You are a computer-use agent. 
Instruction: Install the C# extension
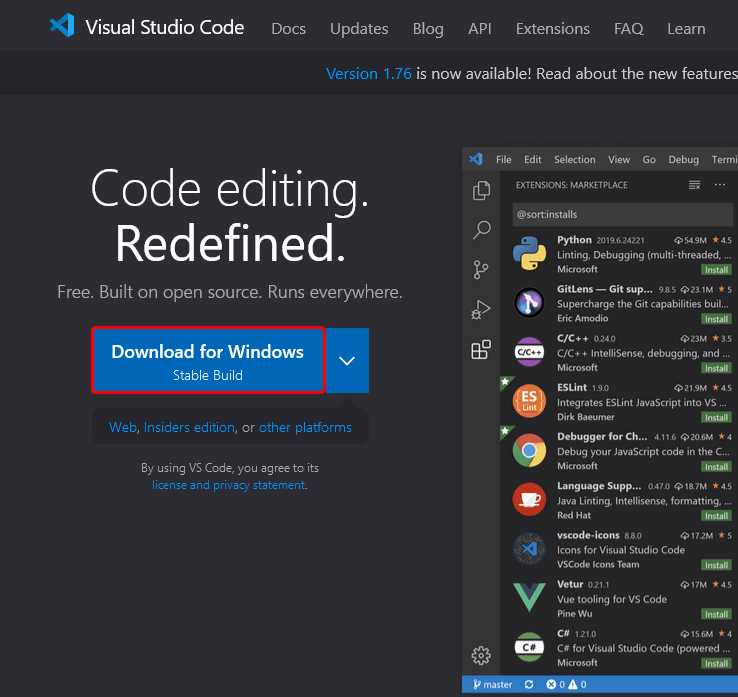tap(716, 664)
